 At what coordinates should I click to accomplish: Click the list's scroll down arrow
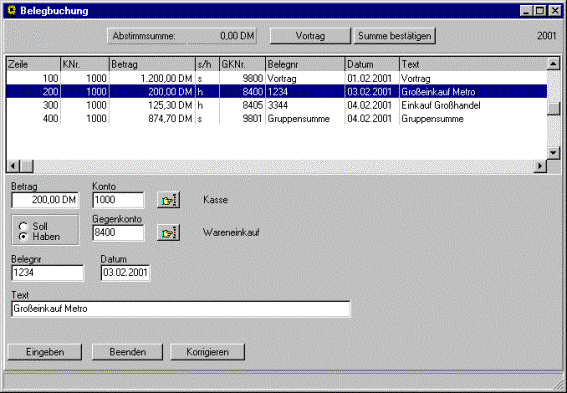(553, 153)
